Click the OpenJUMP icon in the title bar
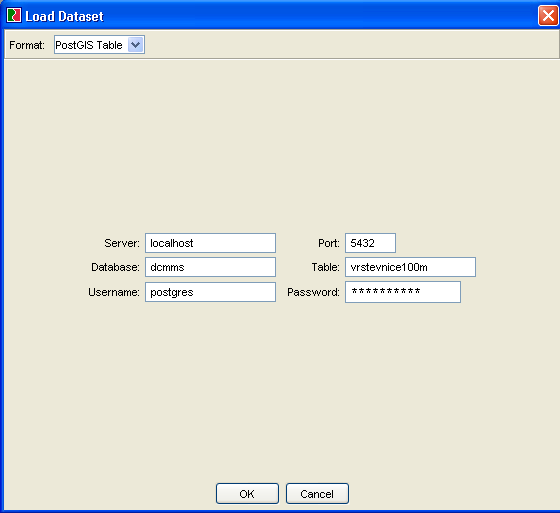Viewport: 560px width, 513px height. (x=14, y=16)
